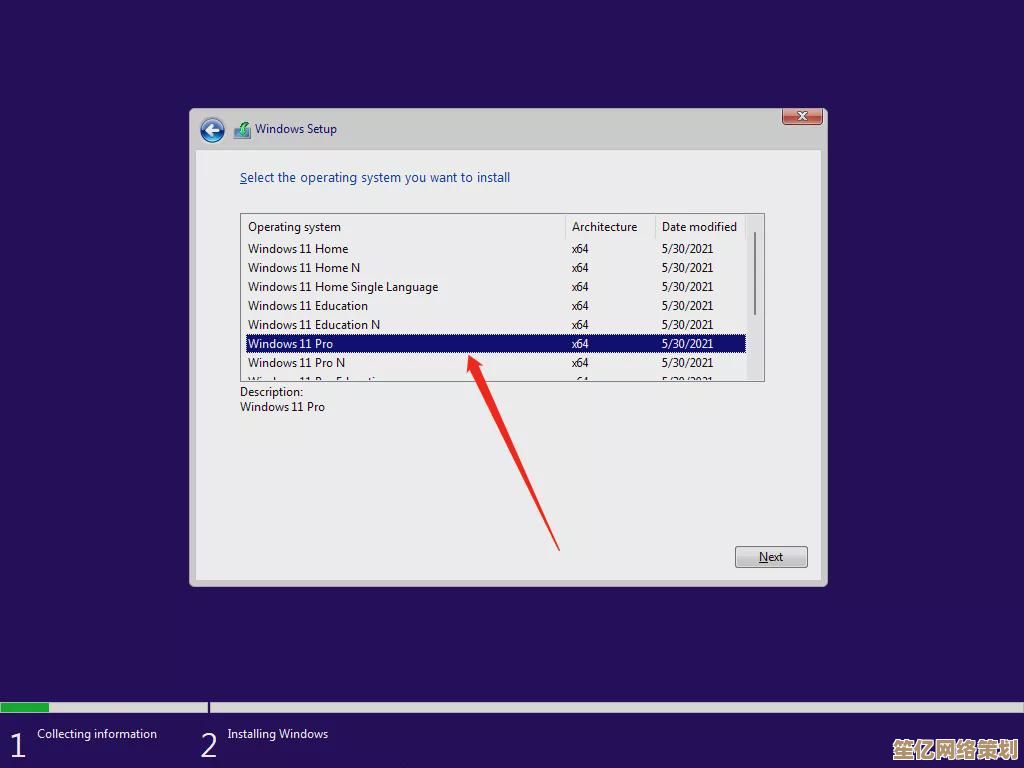Sort list by Operating system column
This screenshot has height=768, width=1024.
click(294, 226)
